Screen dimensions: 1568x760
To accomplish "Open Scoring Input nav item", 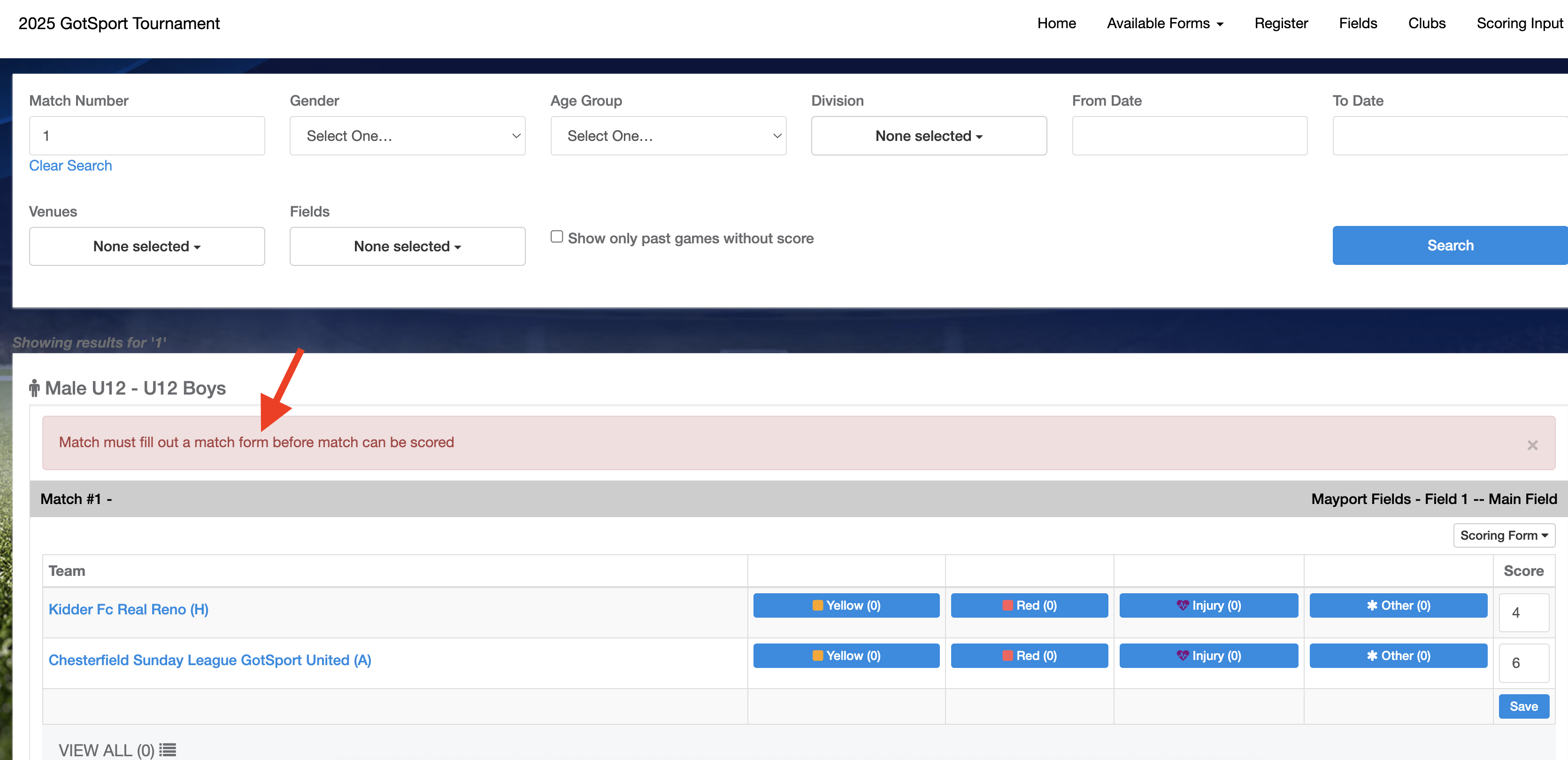I will point(1519,23).
